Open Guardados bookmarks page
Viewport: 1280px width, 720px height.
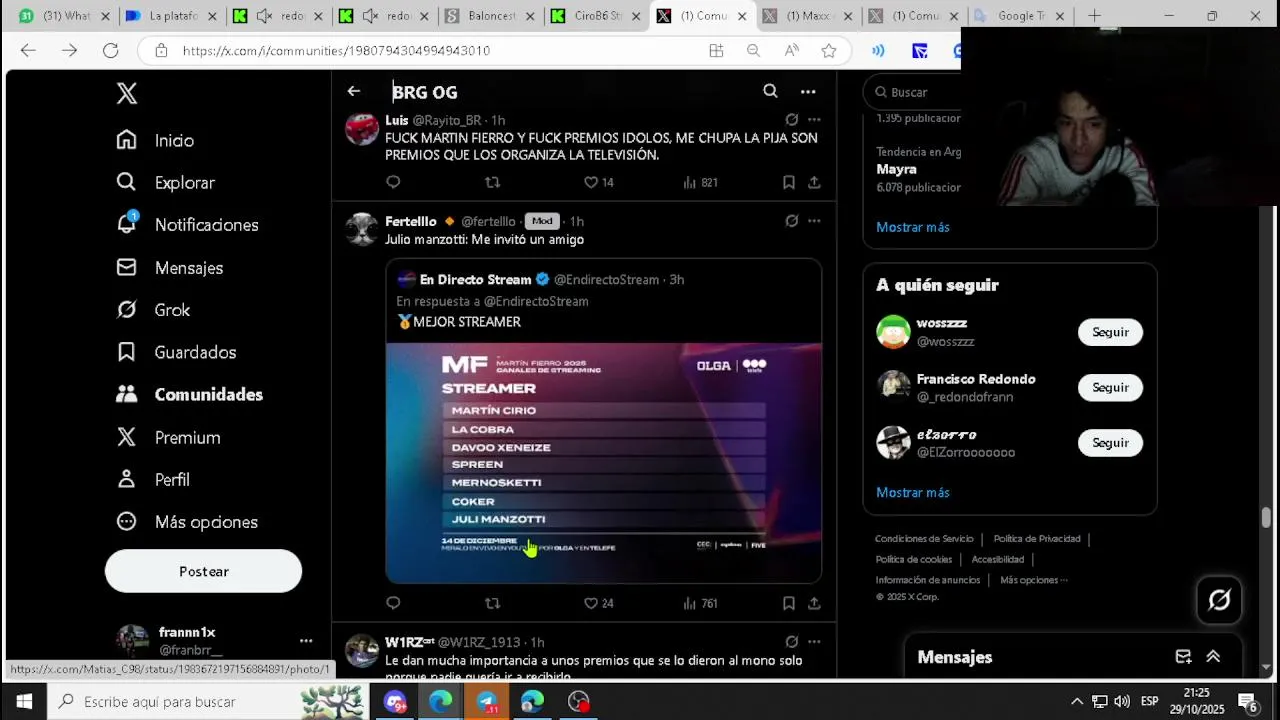(x=176, y=352)
